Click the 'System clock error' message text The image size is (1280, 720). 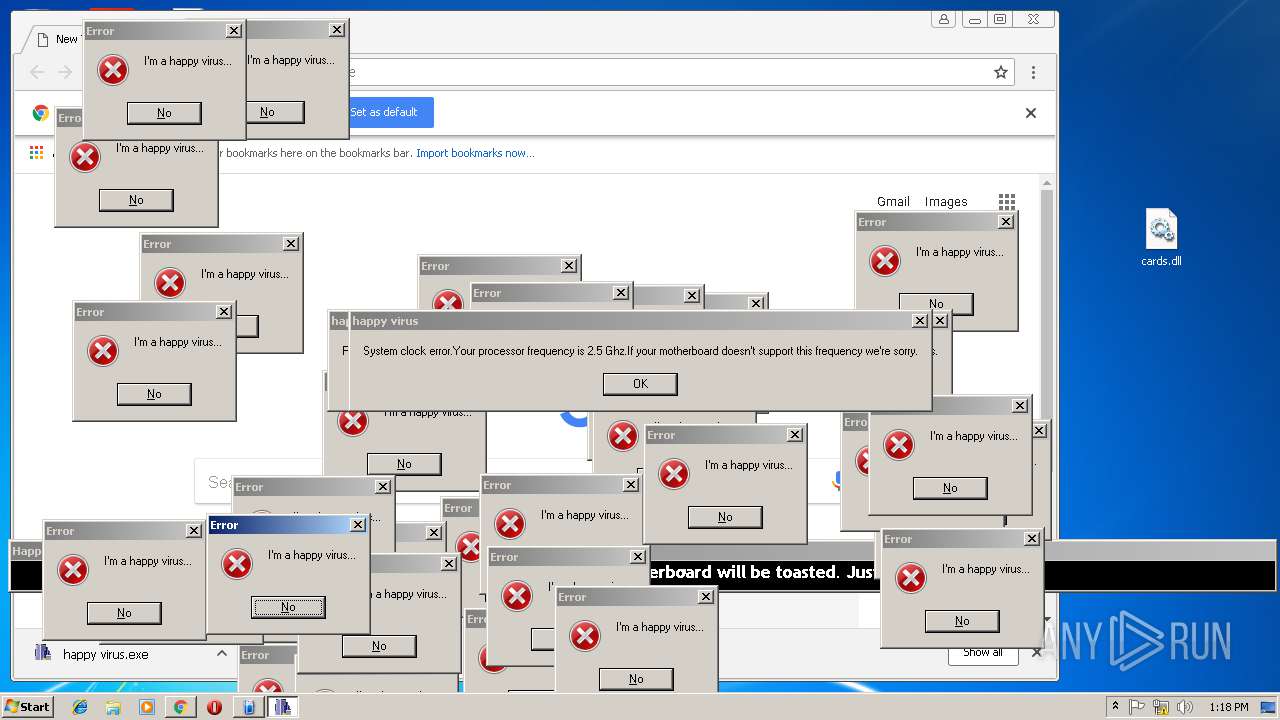(640, 351)
